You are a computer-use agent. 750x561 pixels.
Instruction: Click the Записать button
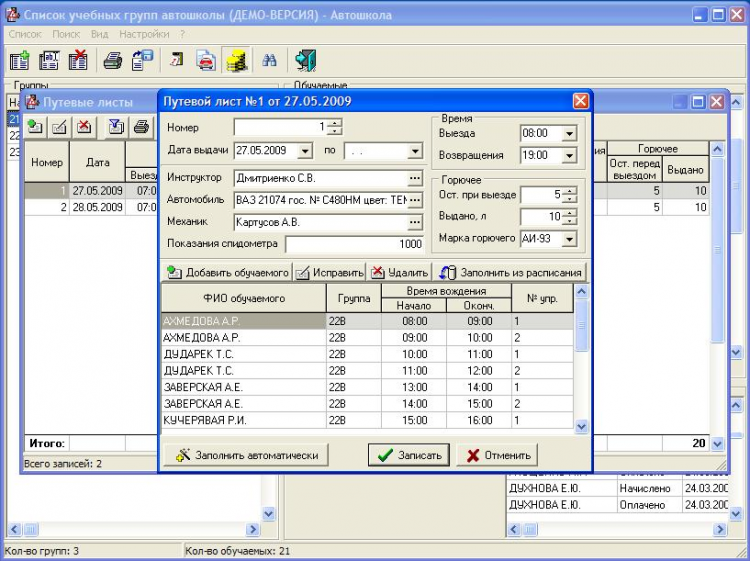(408, 455)
